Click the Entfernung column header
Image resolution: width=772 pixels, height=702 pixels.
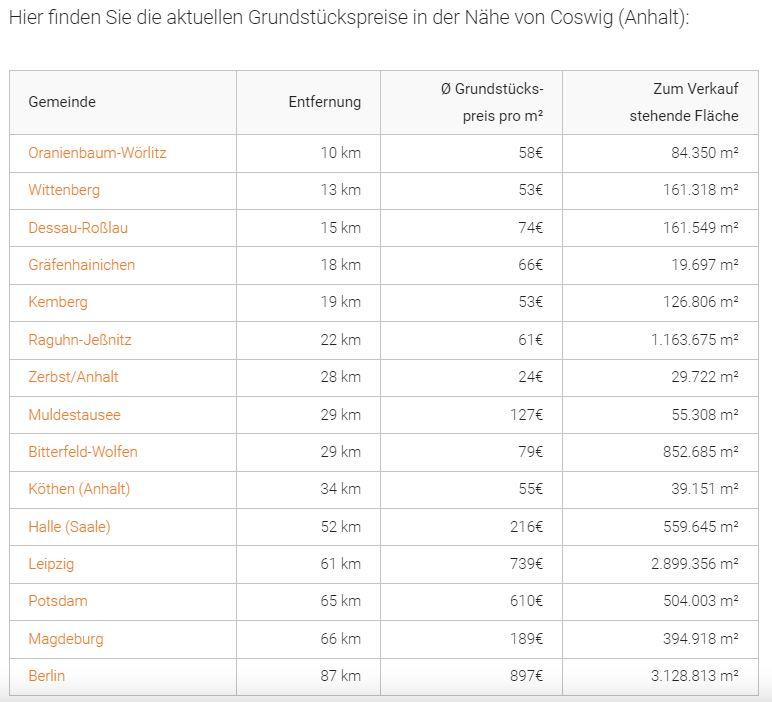[x=324, y=102]
